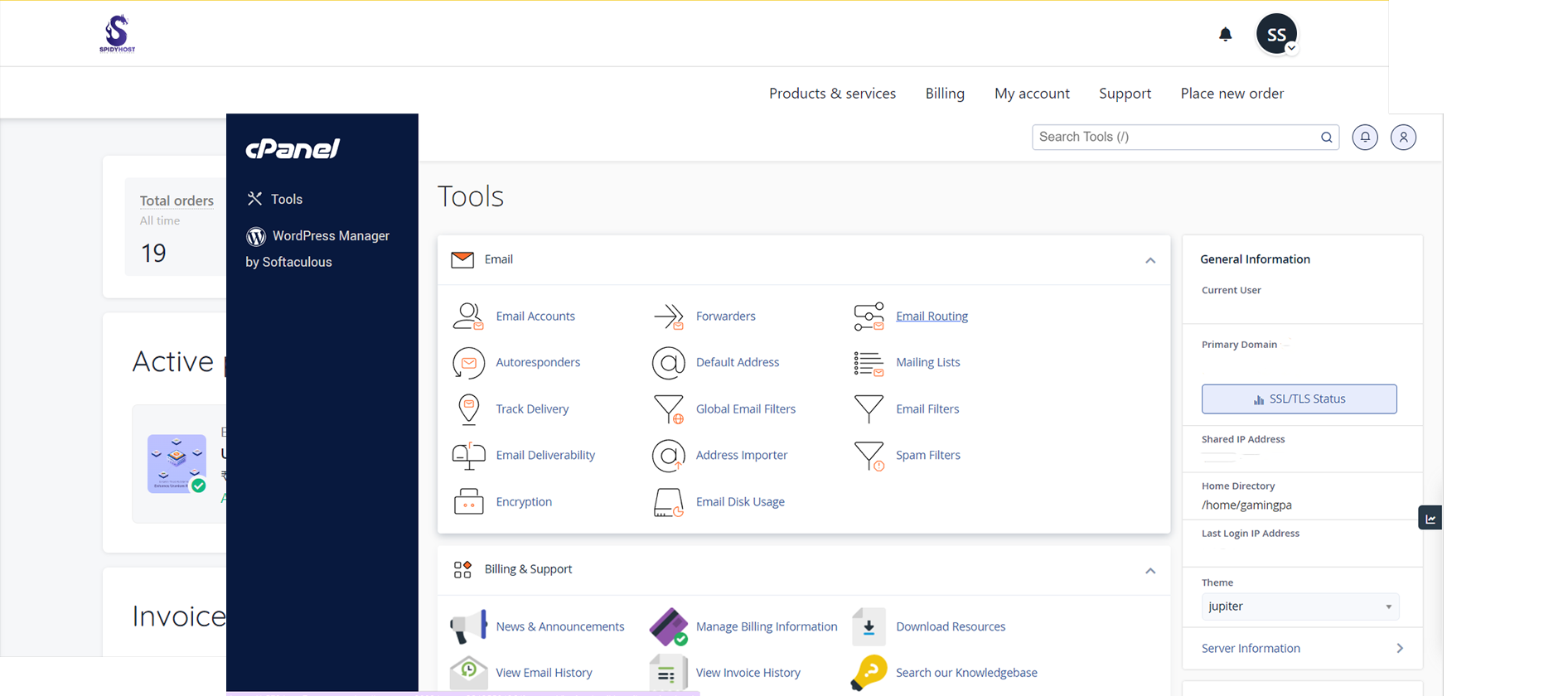Screen dimensions: 1568x696
Task: Click the Email Deliverability mailbox icon
Action: [468, 456]
